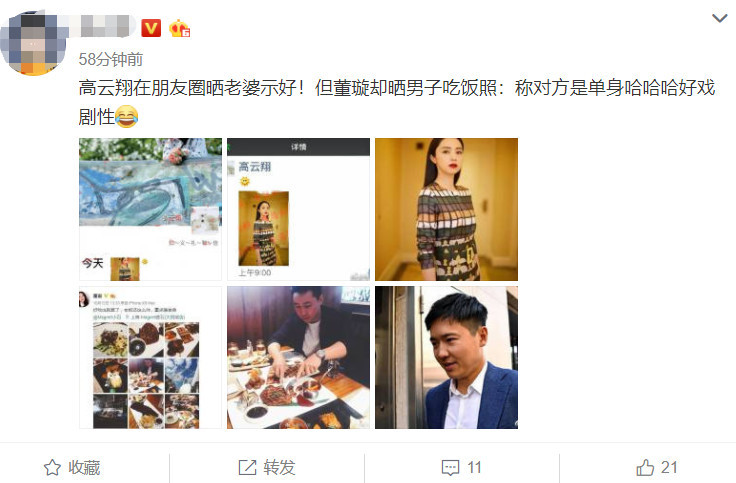
Task: Click the orange V verified badge
Action: 151,28
